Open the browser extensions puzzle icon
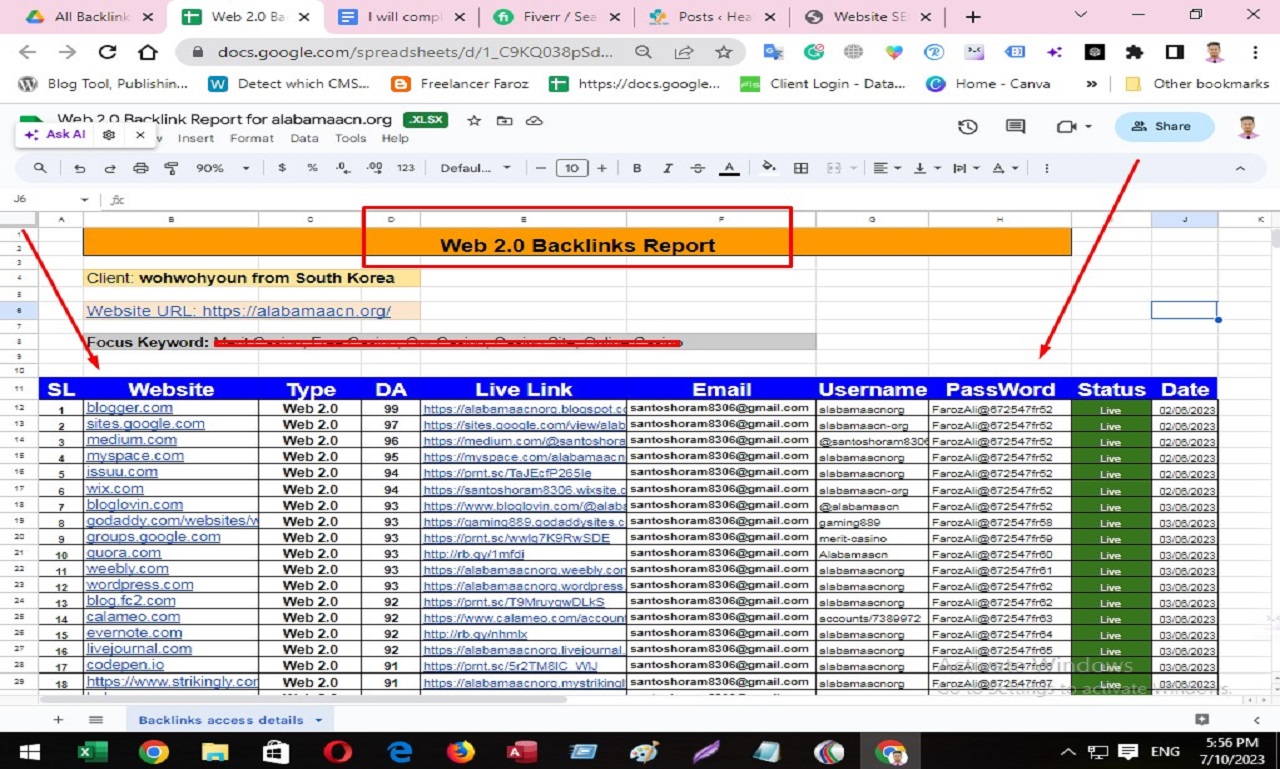Image resolution: width=1280 pixels, height=769 pixels. tap(1133, 53)
